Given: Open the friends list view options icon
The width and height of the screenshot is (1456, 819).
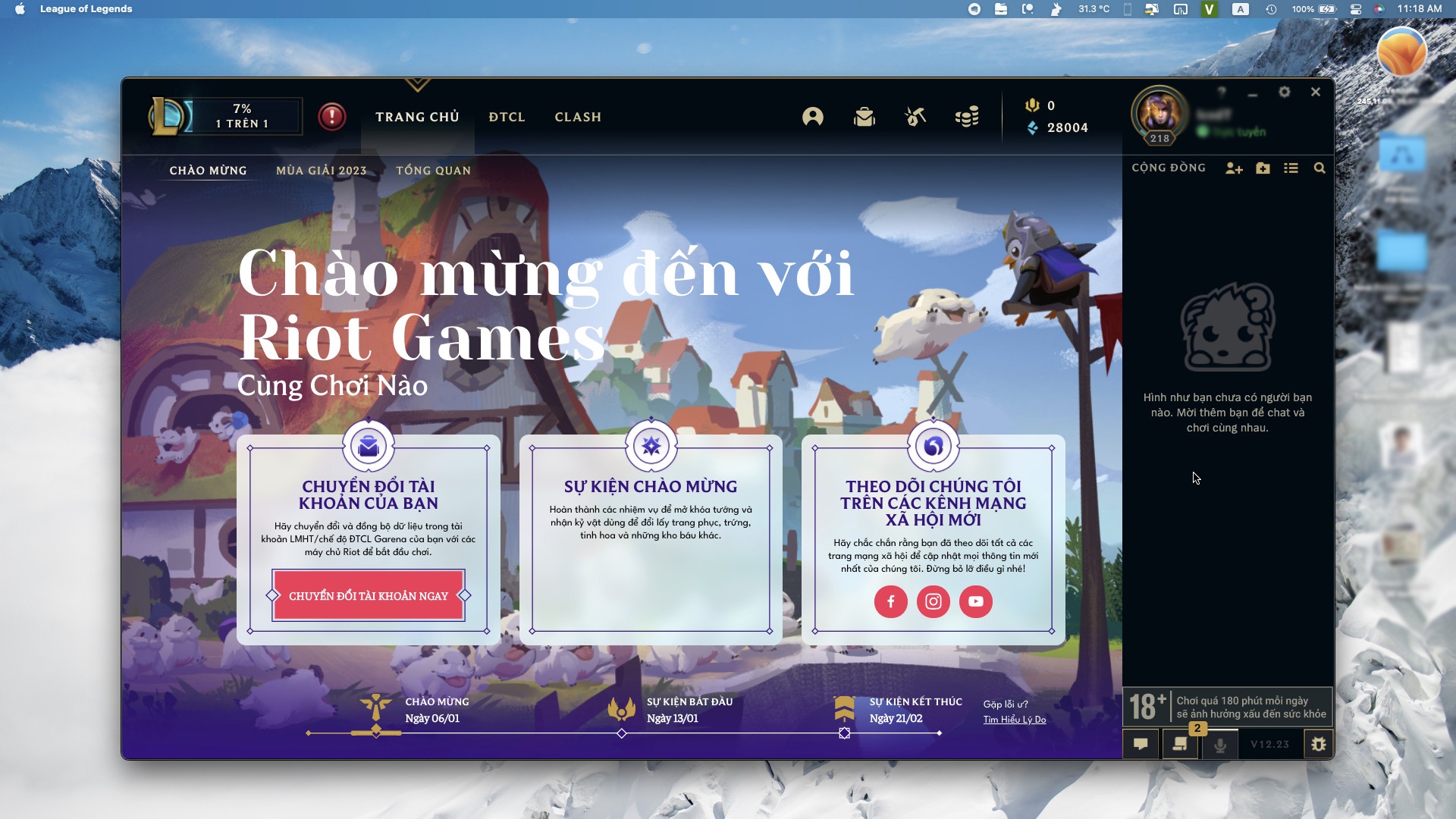Looking at the screenshot, I should click(1291, 168).
